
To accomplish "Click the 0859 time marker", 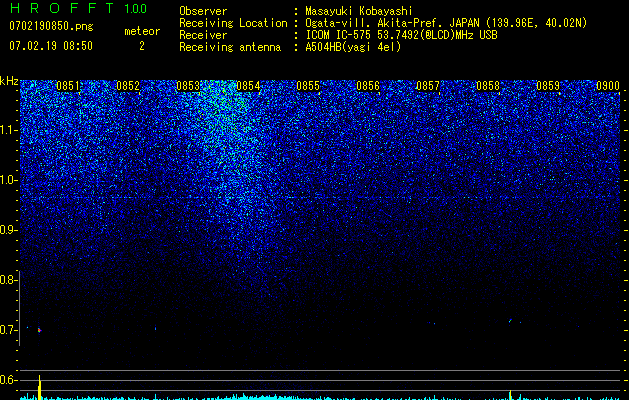I will pos(548,86).
